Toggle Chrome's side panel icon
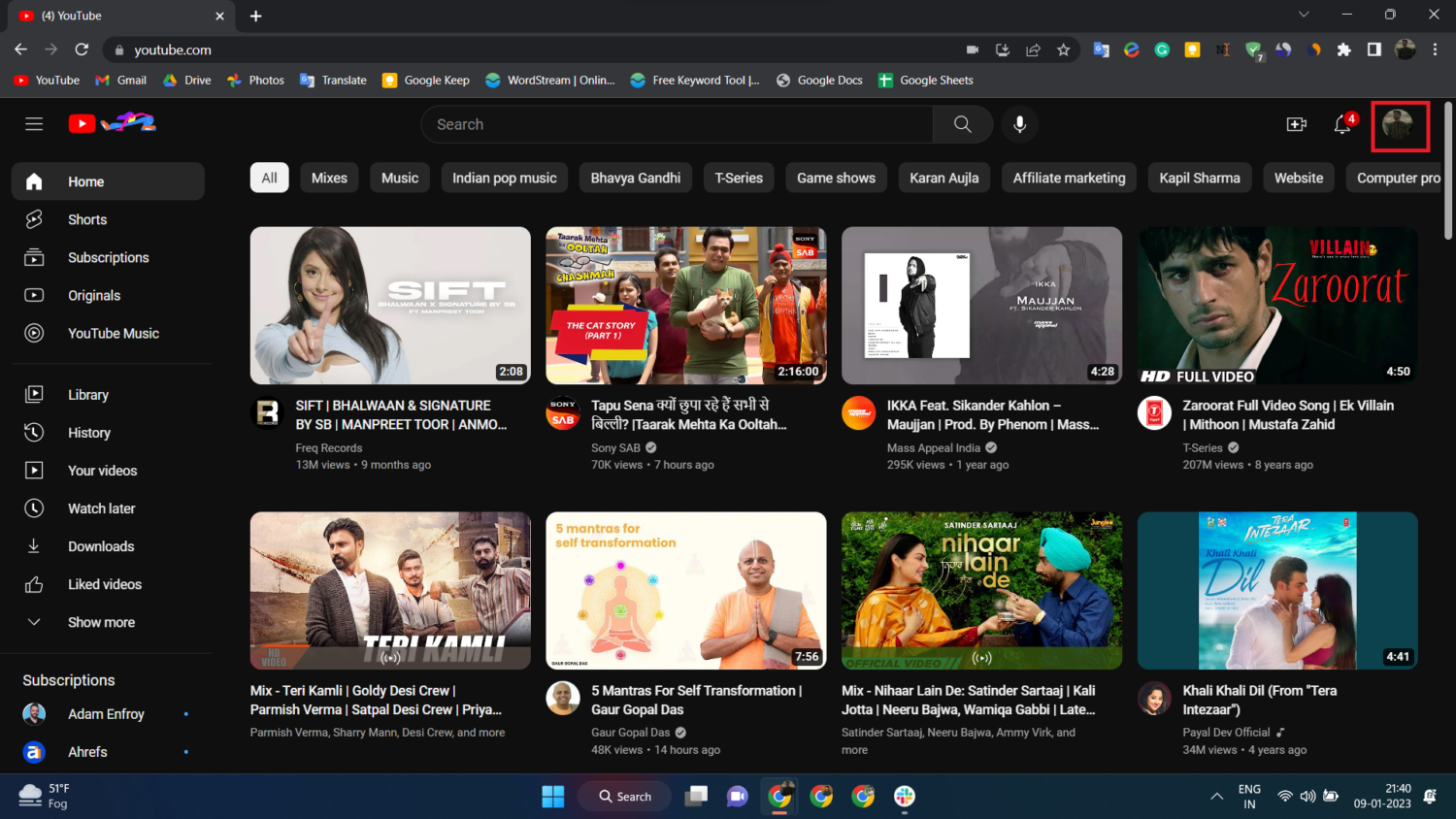The height and width of the screenshot is (819, 1456). point(1374,49)
